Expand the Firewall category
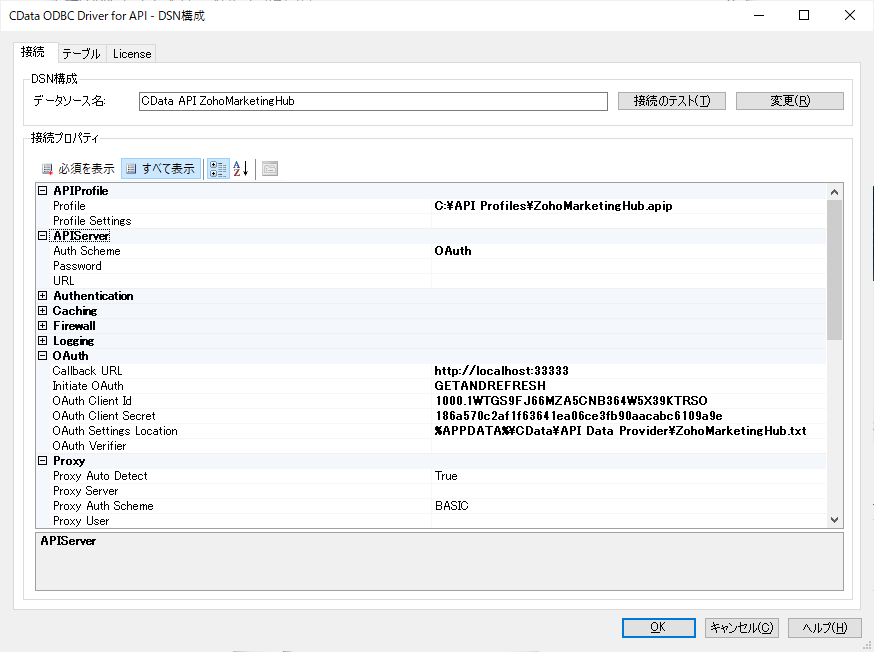874x652 pixels. coord(42,325)
